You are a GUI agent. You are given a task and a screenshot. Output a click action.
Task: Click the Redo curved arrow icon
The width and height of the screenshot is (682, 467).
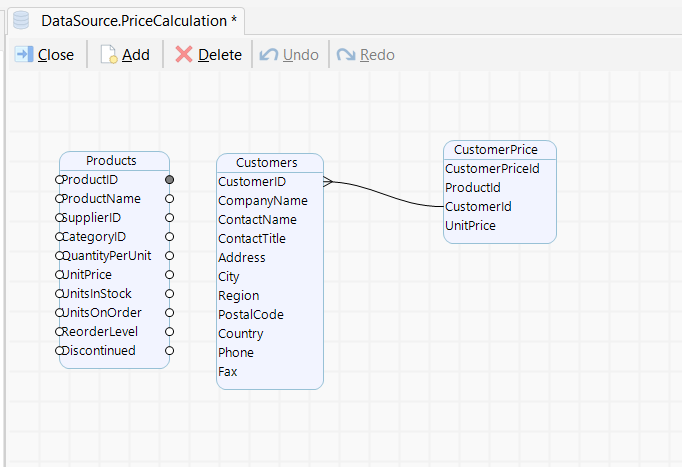(346, 55)
